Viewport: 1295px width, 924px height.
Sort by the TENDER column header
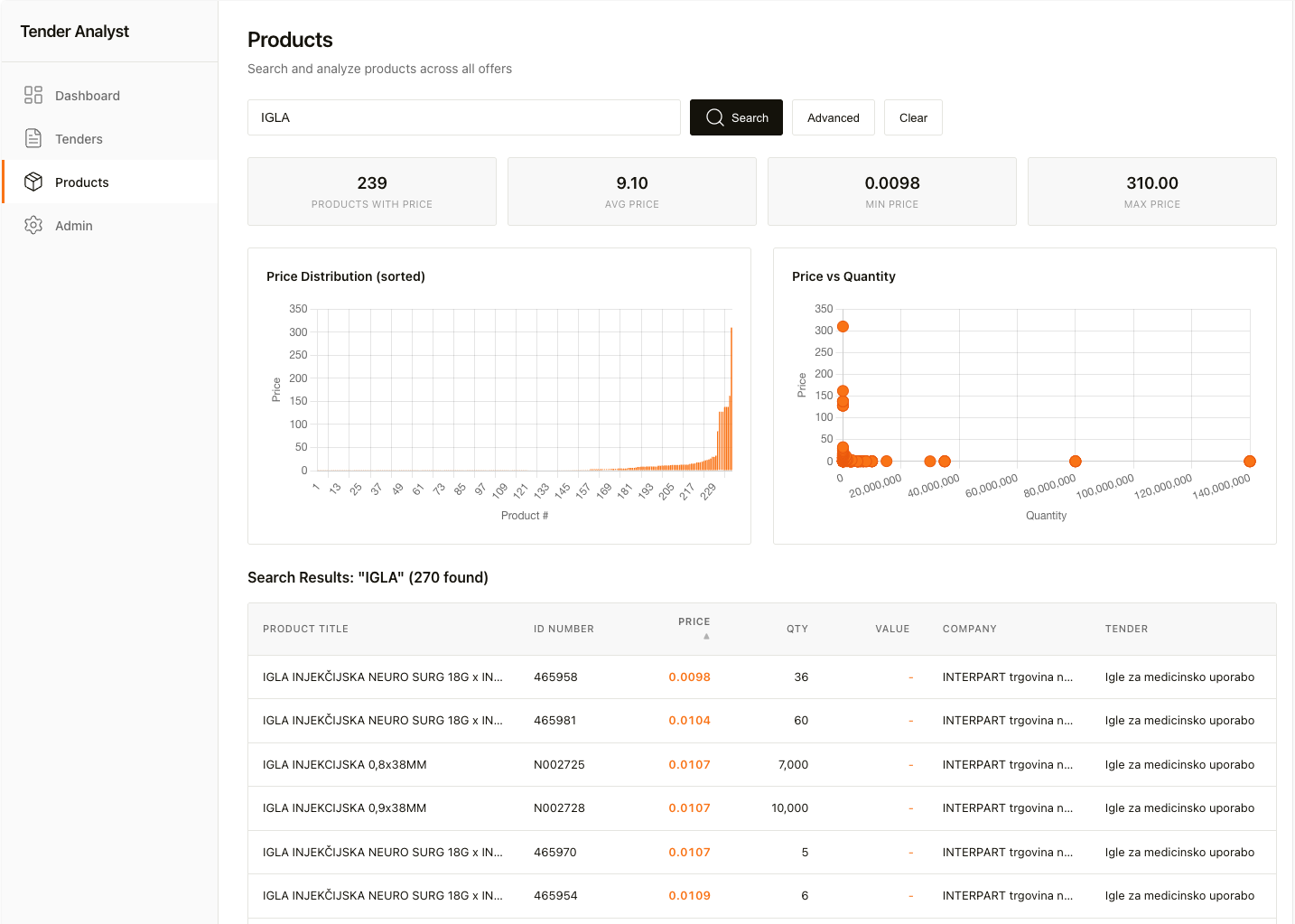click(x=1126, y=629)
